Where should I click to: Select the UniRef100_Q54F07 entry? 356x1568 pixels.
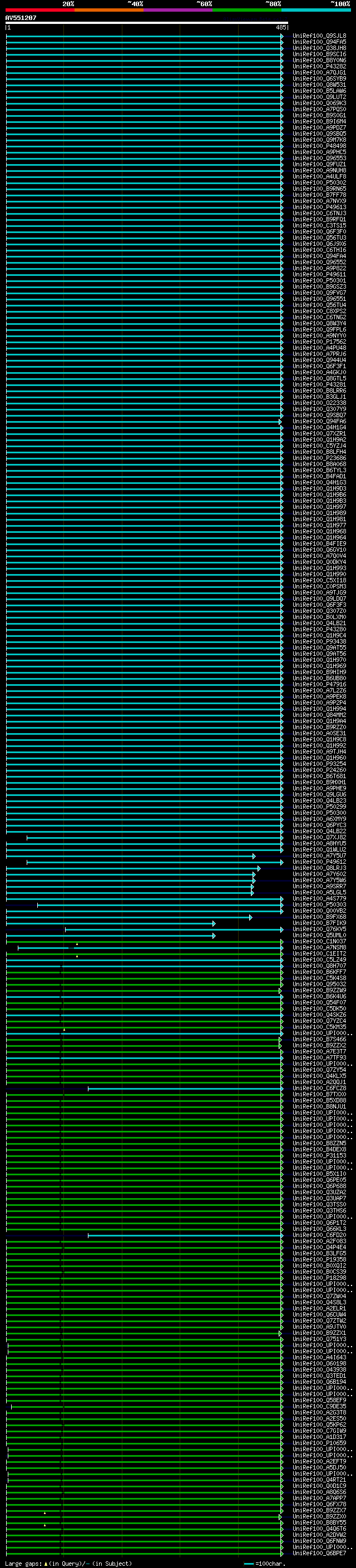point(319,1002)
